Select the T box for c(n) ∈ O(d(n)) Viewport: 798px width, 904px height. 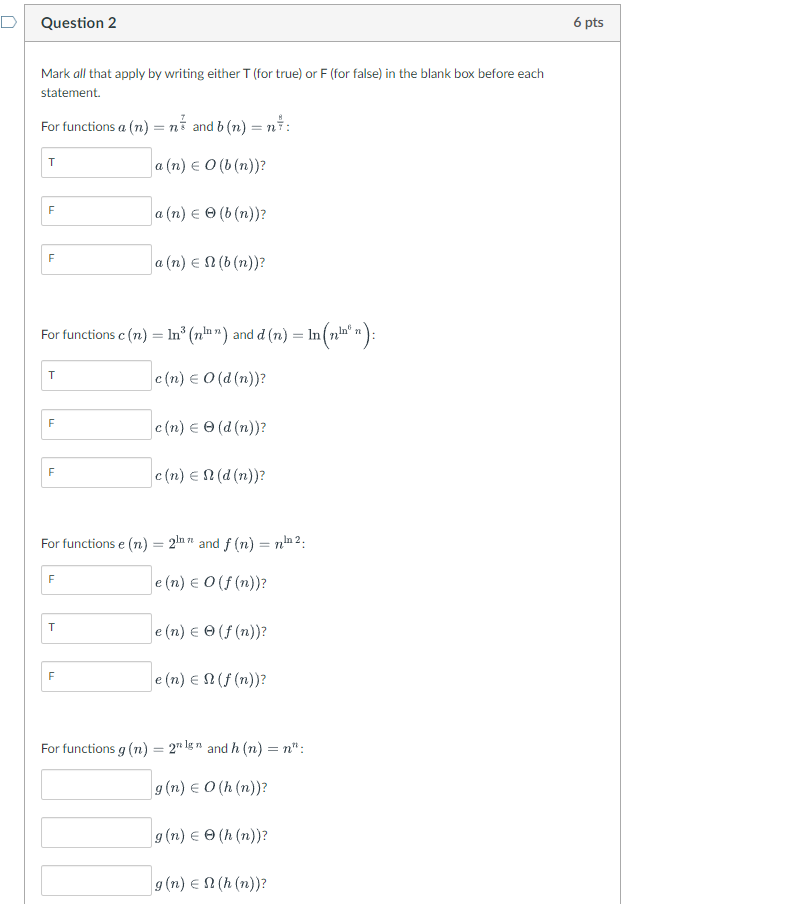pyautogui.click(x=95, y=375)
